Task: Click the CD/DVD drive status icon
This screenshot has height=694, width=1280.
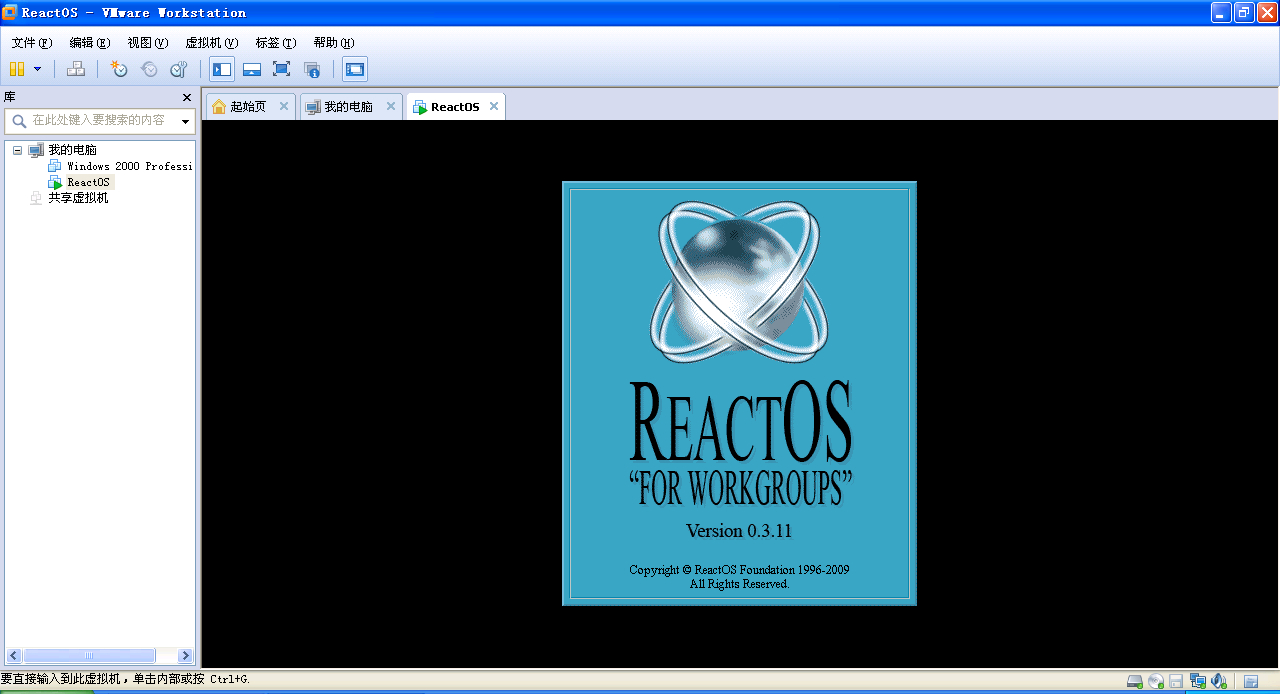Action: [x=1156, y=681]
